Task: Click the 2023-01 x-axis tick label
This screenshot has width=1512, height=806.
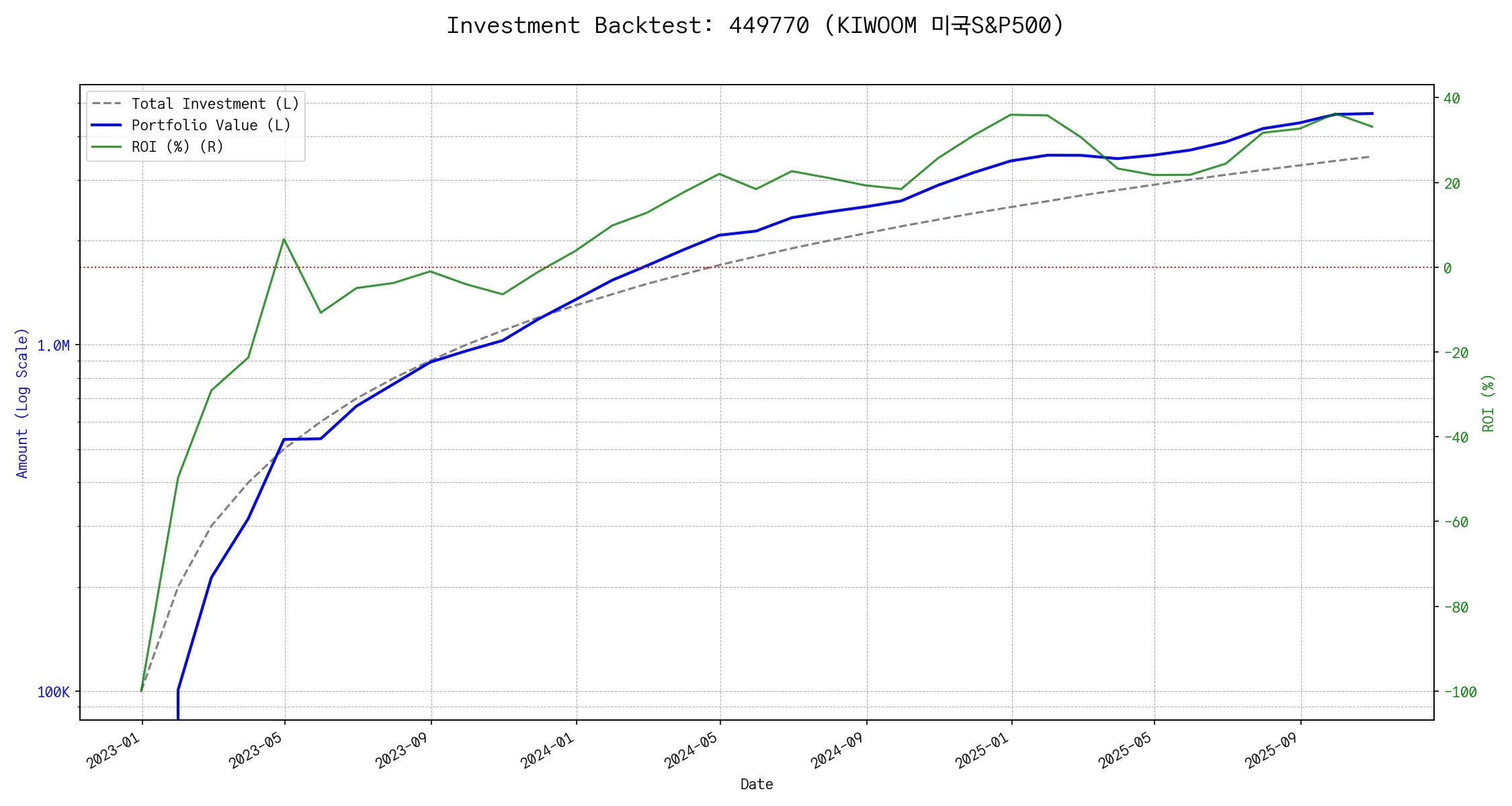Action: pos(114,750)
